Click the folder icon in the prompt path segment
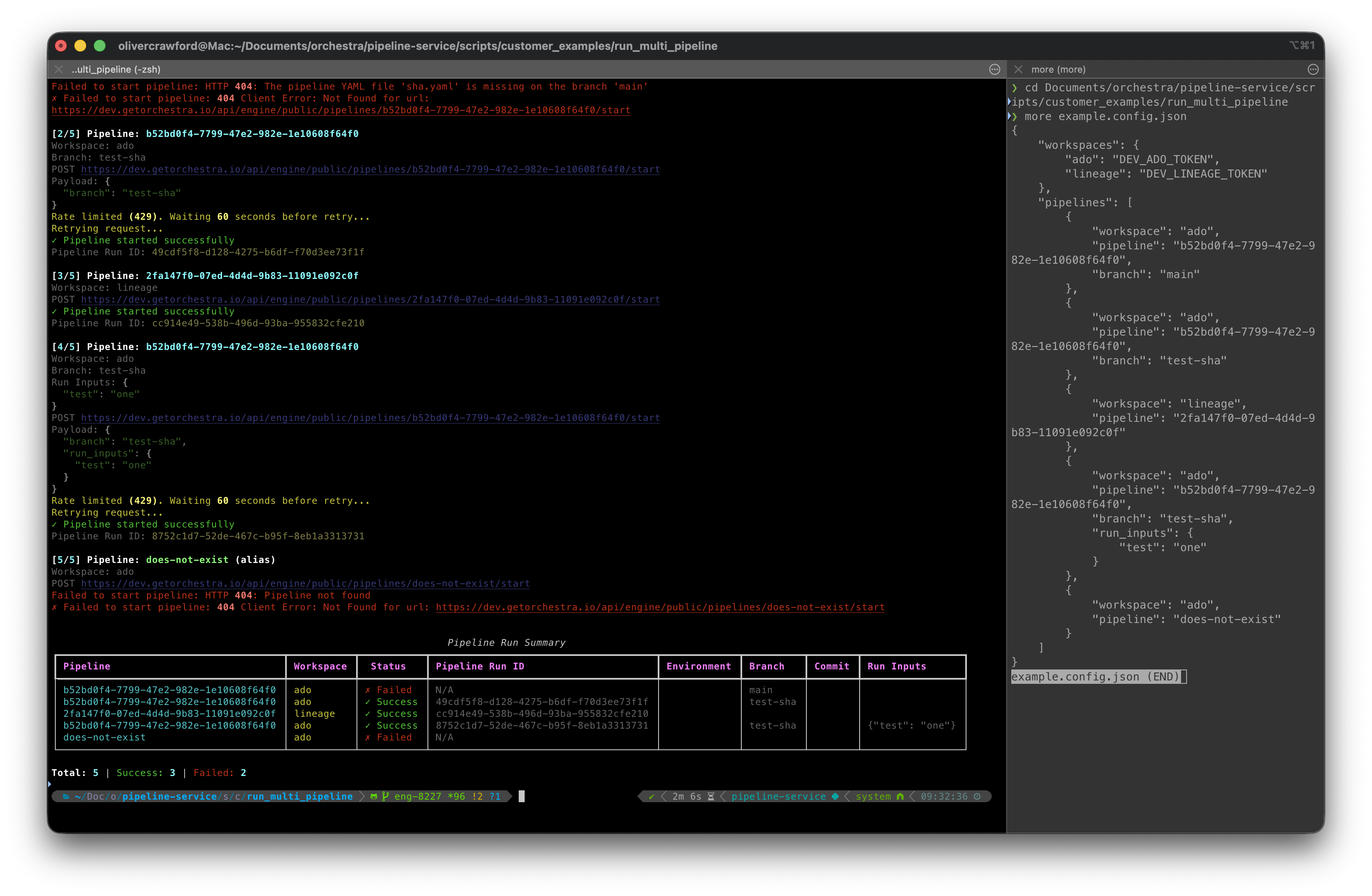The image size is (1372, 896). (66, 797)
